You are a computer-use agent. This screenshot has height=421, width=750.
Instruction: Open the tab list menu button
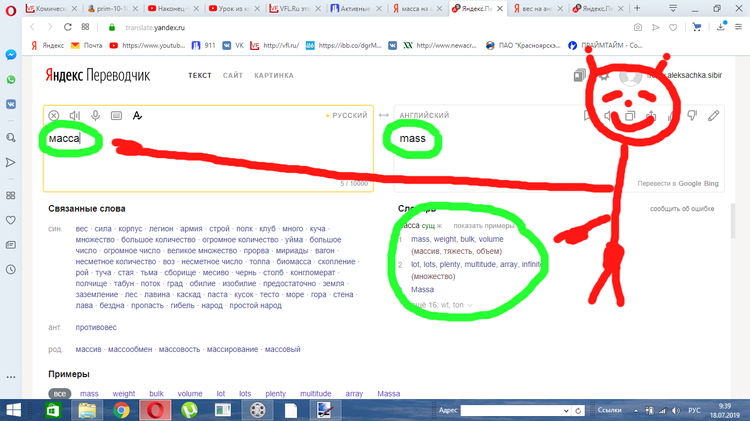673,8
